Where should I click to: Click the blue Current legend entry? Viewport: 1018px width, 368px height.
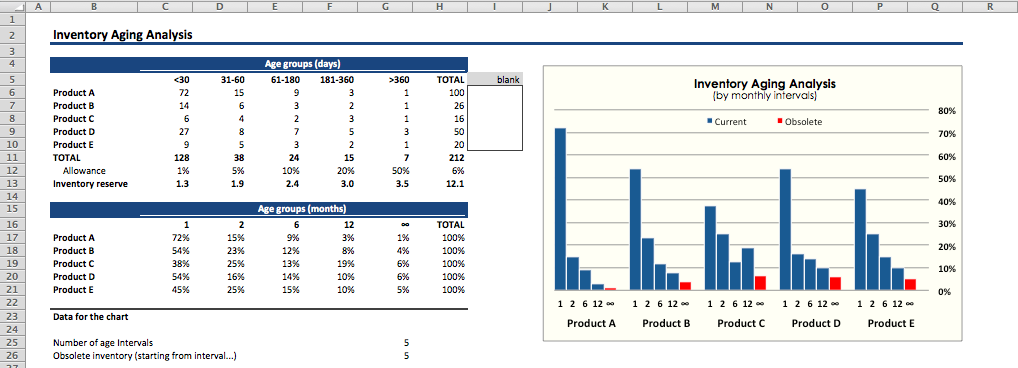(726, 121)
